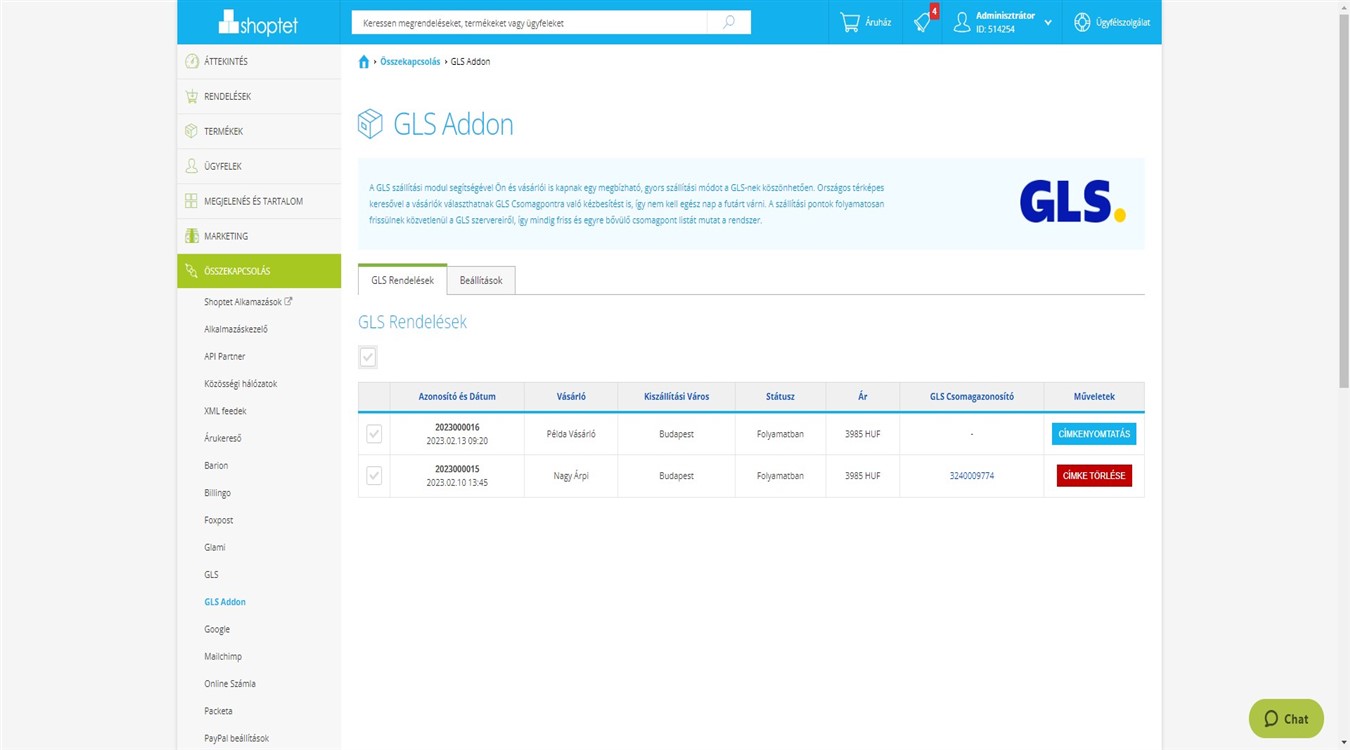Open TERMÉKEK in sidebar
The height and width of the screenshot is (750, 1350).
pos(259,131)
